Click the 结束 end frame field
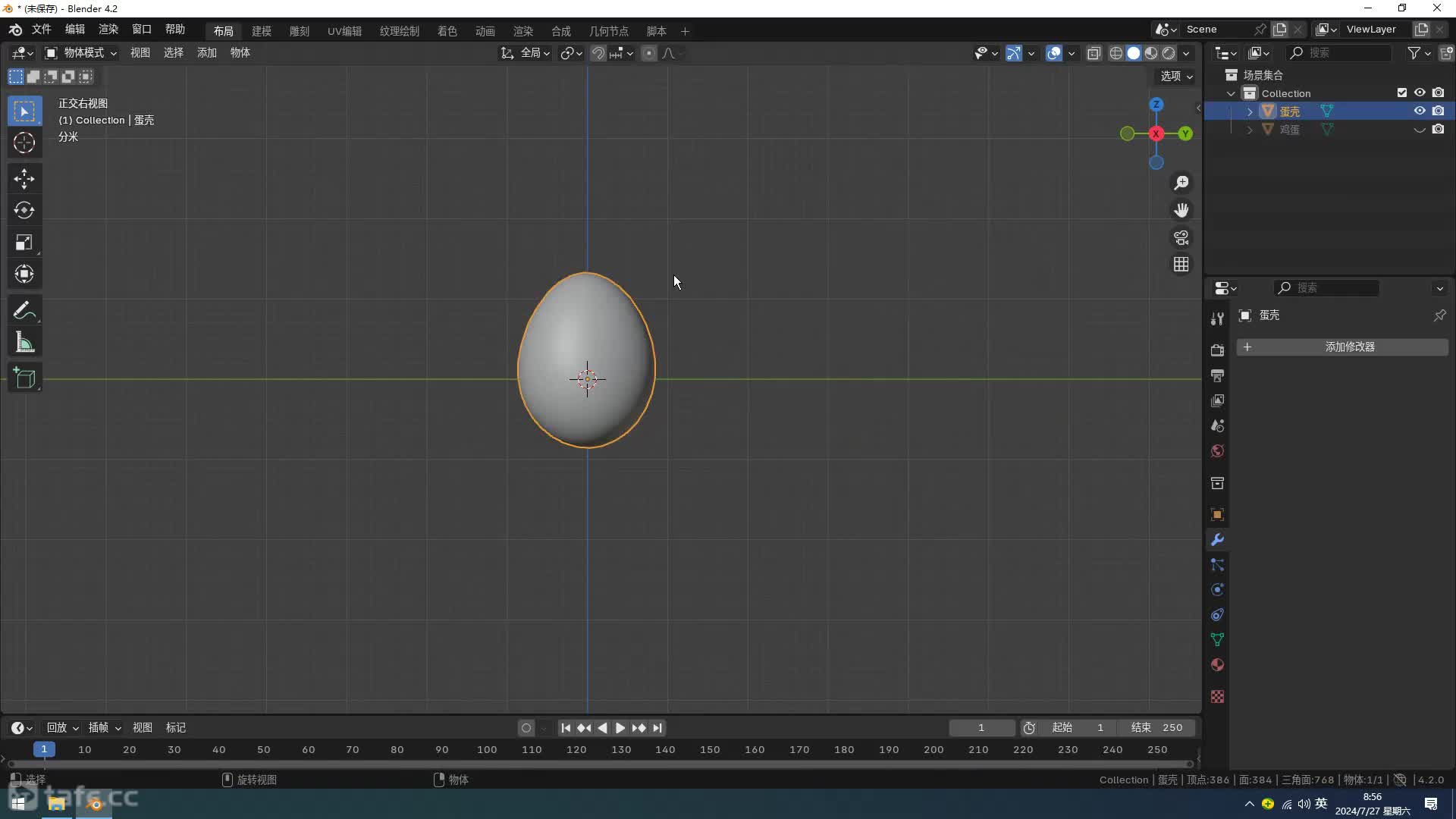This screenshot has width=1456, height=819. click(1156, 728)
